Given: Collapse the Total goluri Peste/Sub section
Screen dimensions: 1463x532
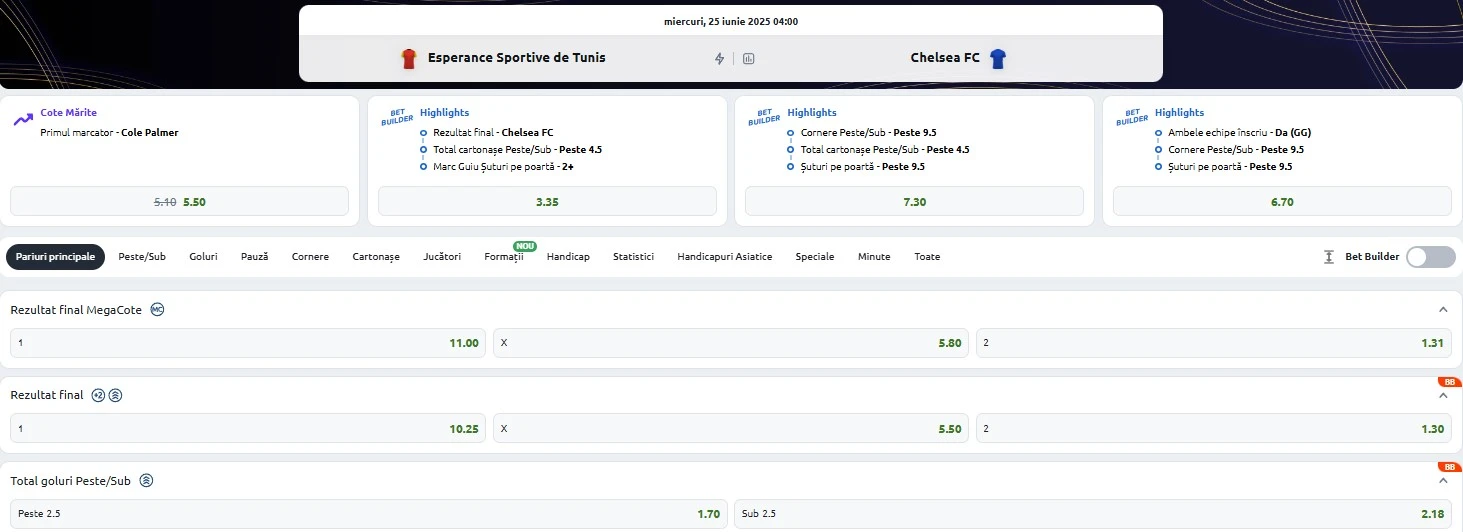Looking at the screenshot, I should click(x=1442, y=481).
